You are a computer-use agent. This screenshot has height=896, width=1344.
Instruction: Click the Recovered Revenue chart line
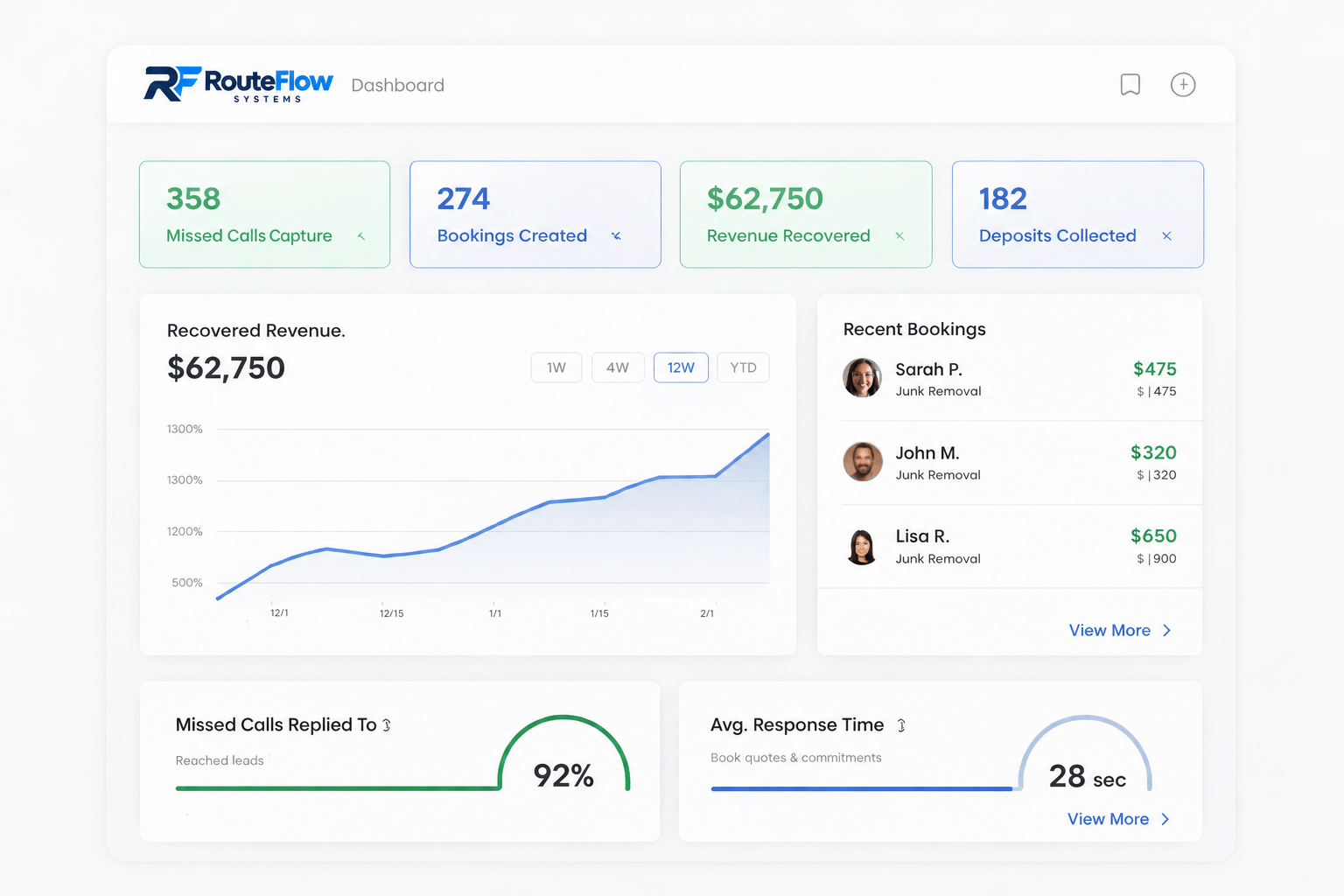[493, 528]
